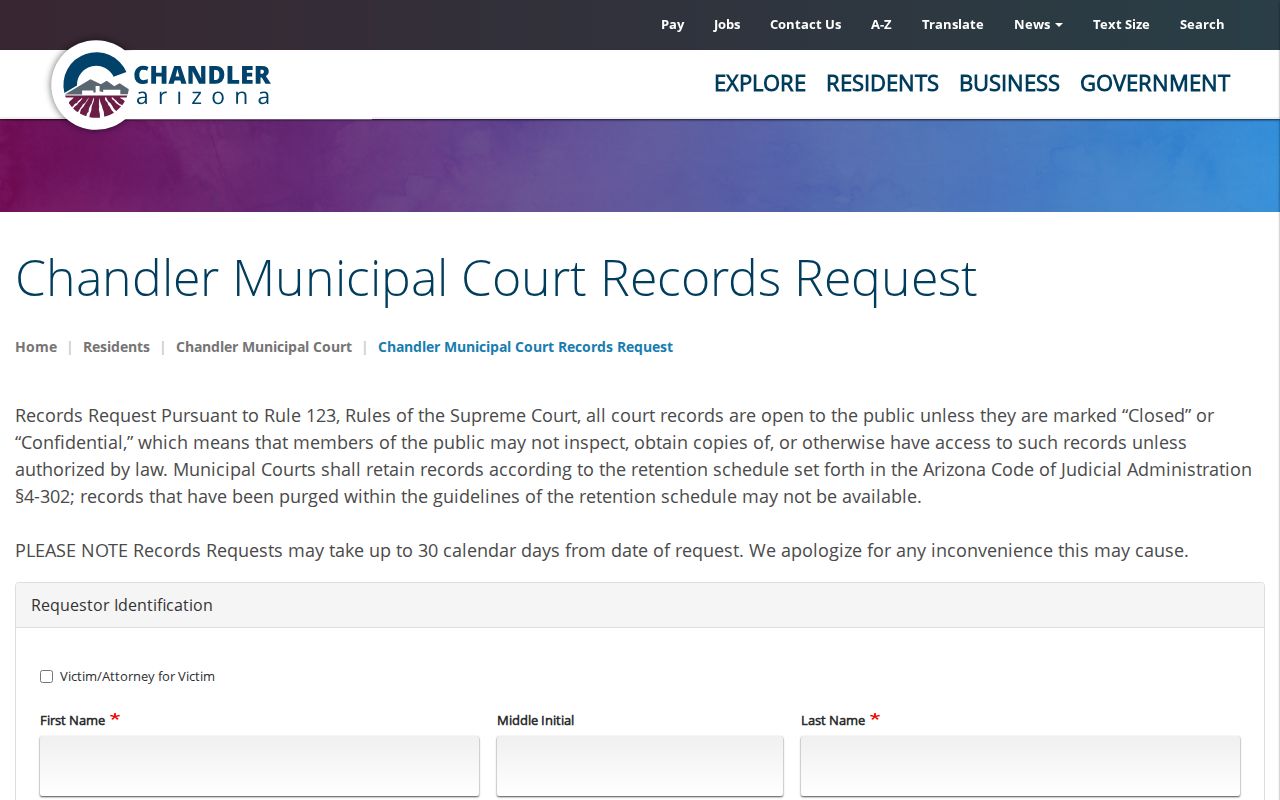Open Chandler Municipal Court breadcrumb
The image size is (1280, 800).
click(x=264, y=347)
